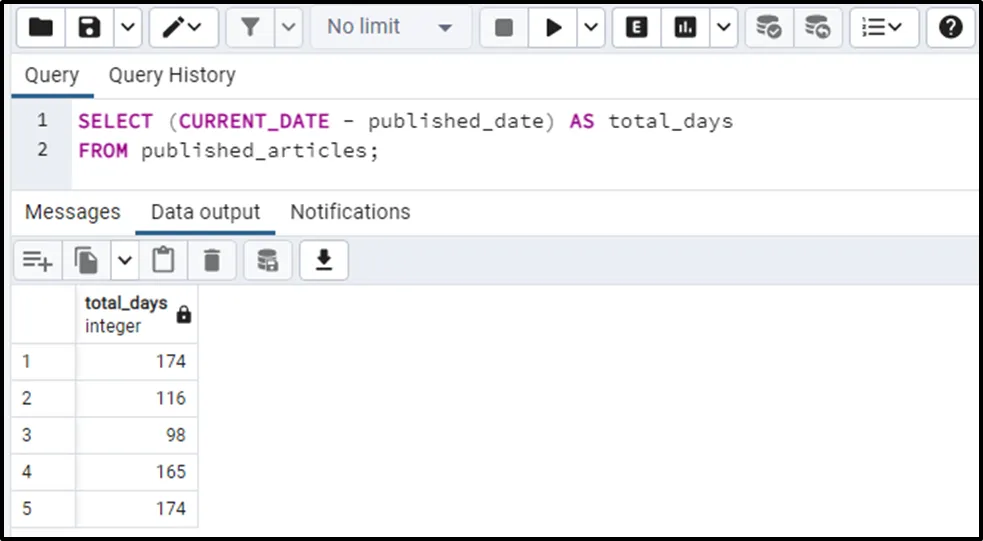This screenshot has height=541, width=983.
Task: Switch to the Query History tab
Action: coord(172,75)
